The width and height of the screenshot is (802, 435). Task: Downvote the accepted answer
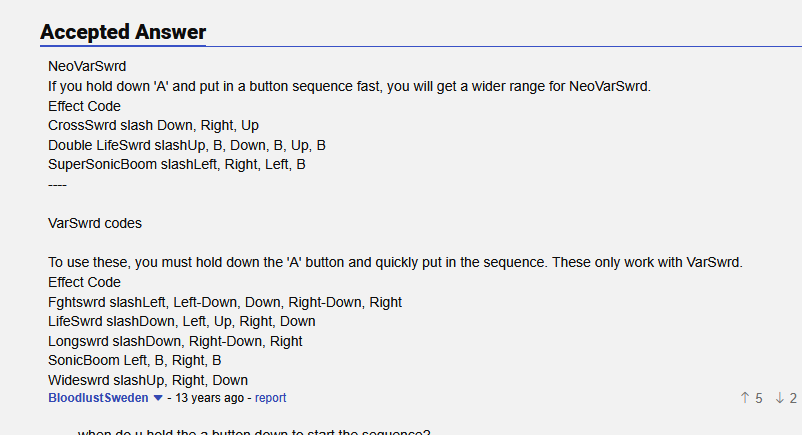click(779, 398)
